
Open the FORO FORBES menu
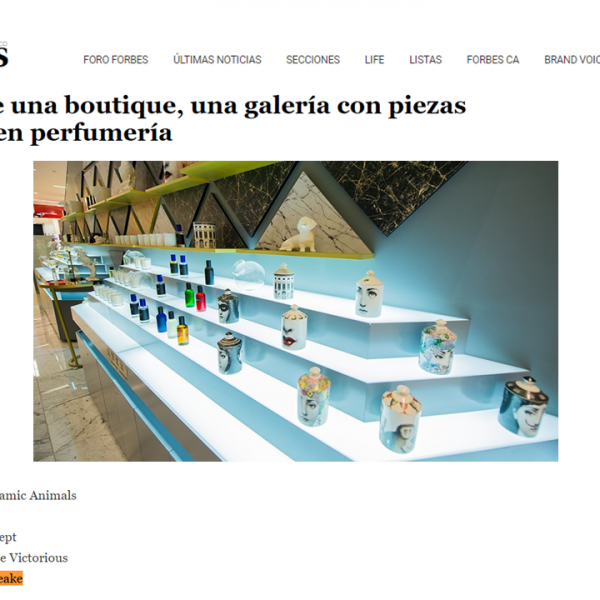(x=116, y=60)
